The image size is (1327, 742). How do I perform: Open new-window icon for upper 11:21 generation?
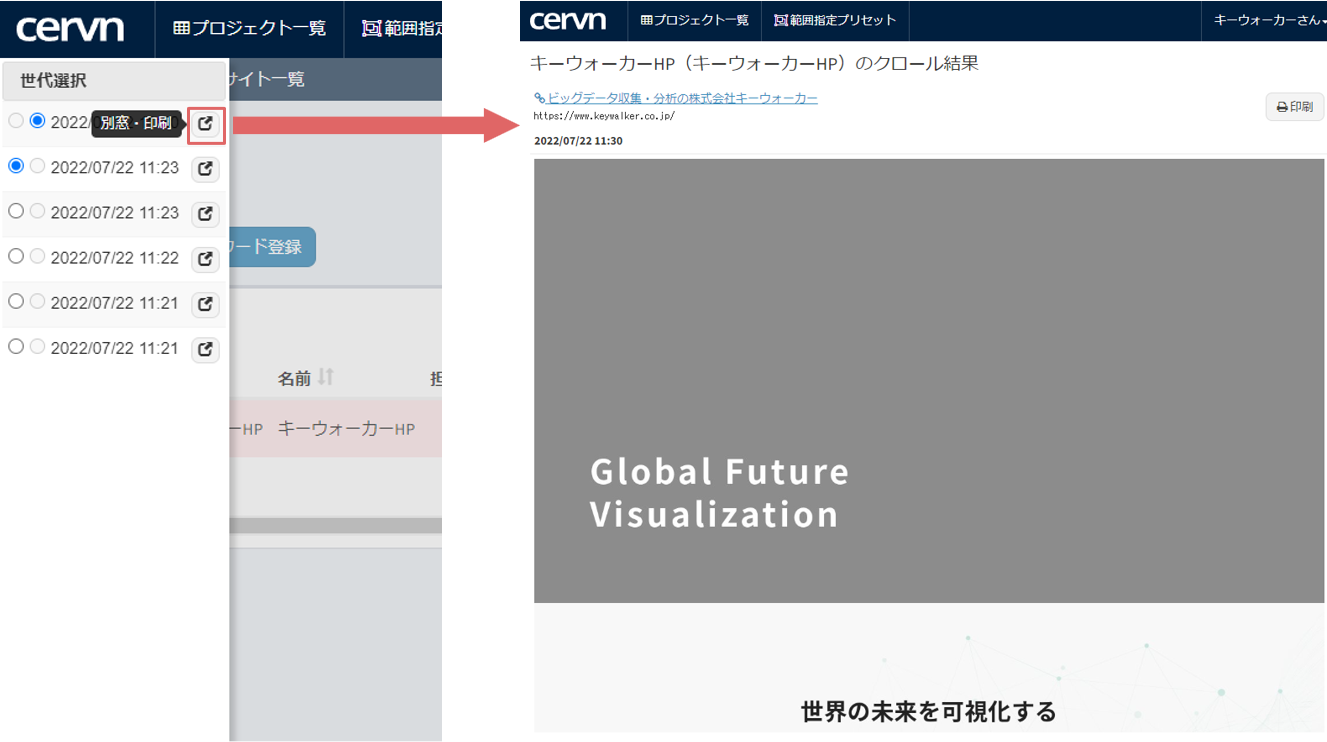tap(205, 304)
